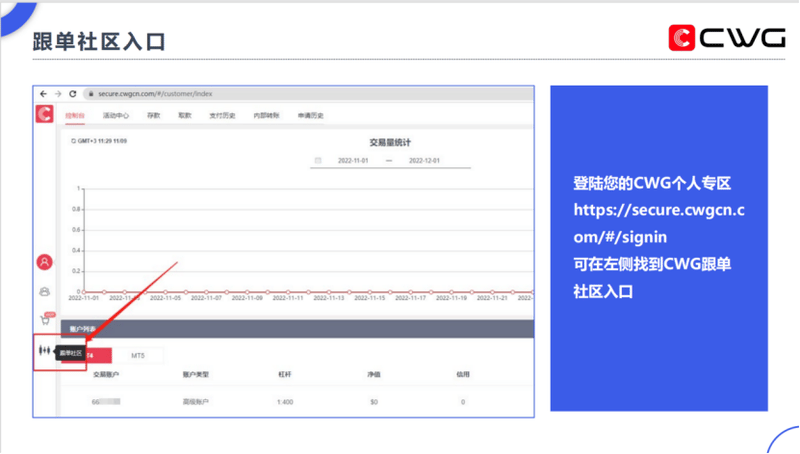
Task: Click the CWG logo on the slide
Action: (x=727, y=38)
